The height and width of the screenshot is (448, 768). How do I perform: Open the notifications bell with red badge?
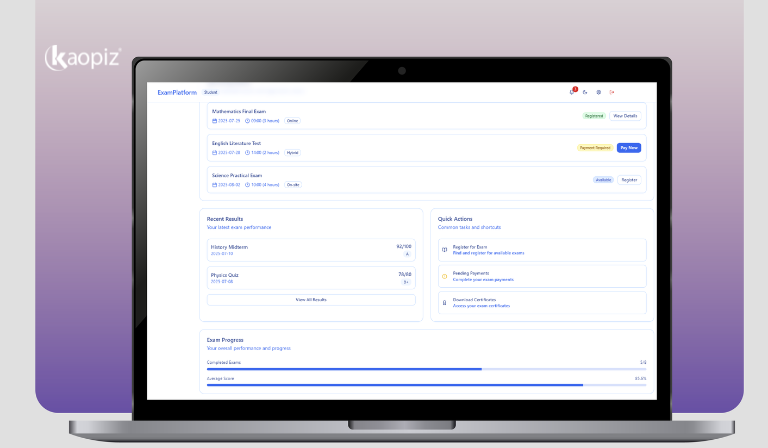pos(572,92)
